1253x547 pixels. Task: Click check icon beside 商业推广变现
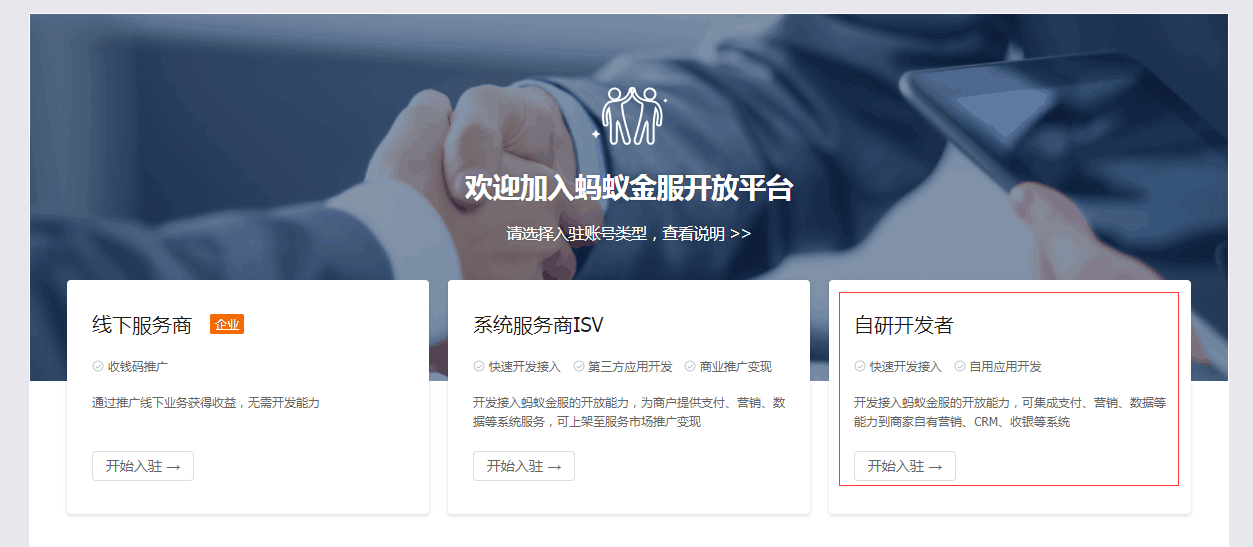click(x=690, y=366)
